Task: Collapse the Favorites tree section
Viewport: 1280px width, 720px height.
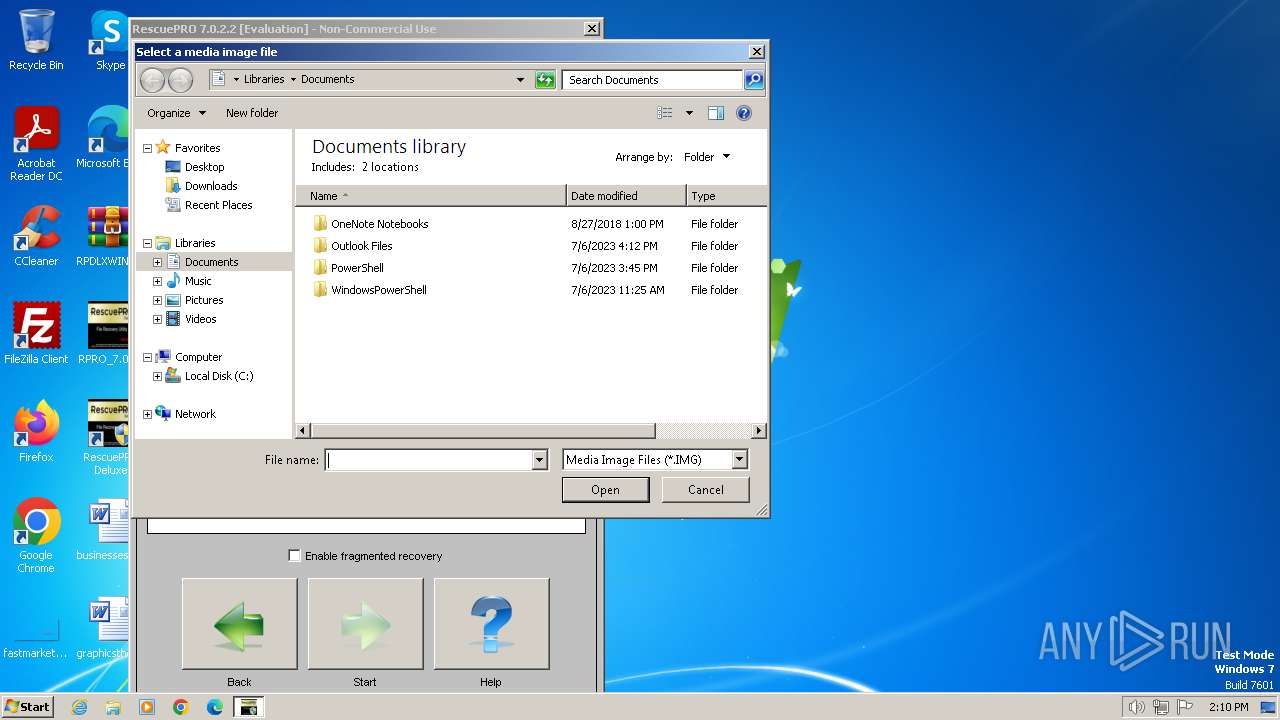Action: pyautogui.click(x=147, y=148)
